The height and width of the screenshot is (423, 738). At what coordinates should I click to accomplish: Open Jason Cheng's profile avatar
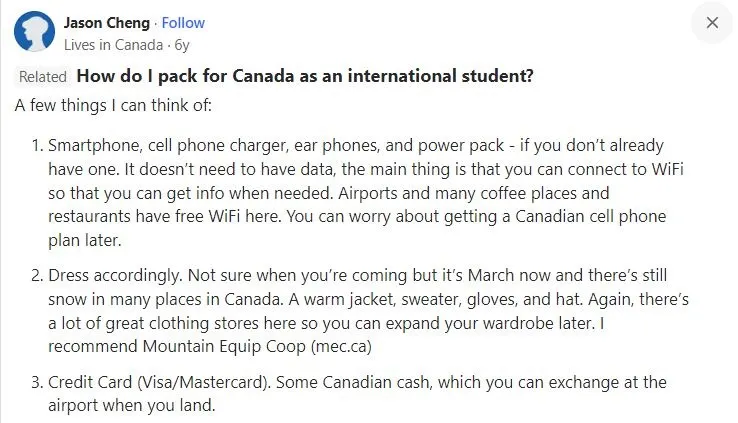[x=34, y=32]
